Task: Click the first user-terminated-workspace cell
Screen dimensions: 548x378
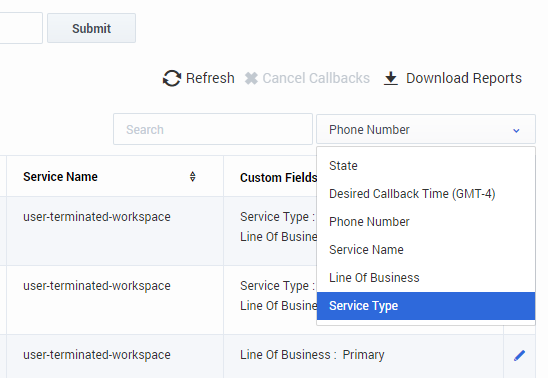Action: pos(115,231)
